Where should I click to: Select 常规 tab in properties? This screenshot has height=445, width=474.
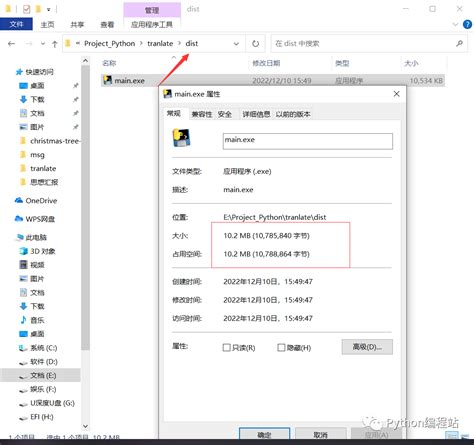tap(174, 114)
